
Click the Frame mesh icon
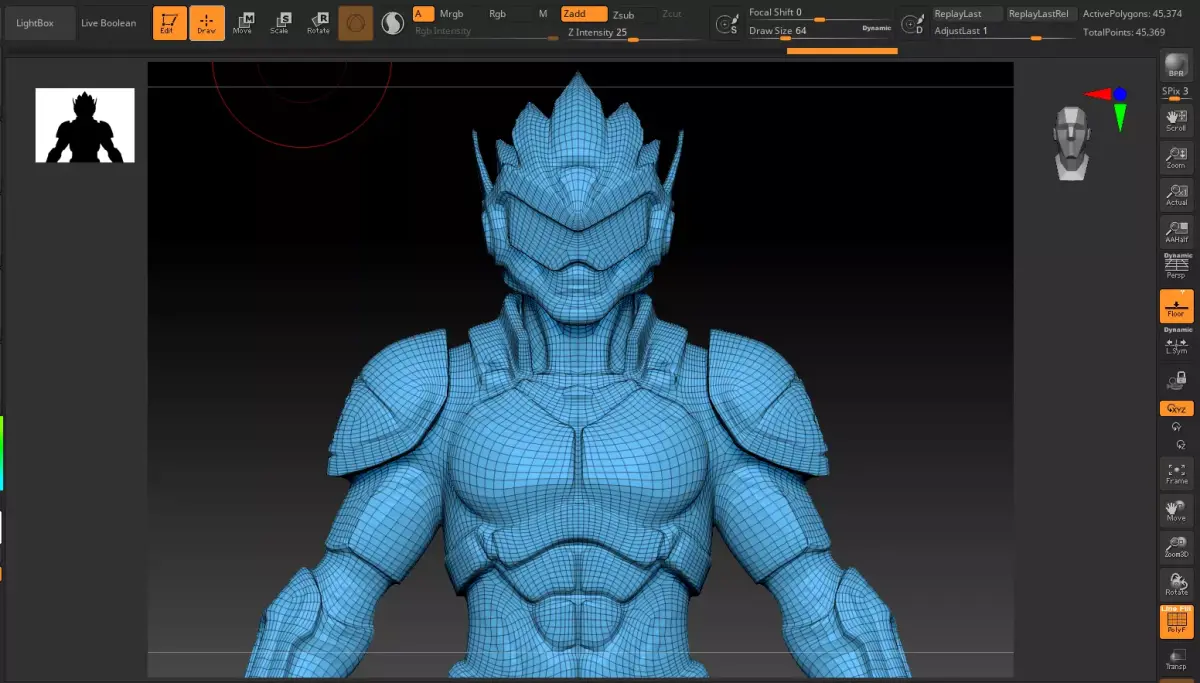pyautogui.click(x=1176, y=473)
